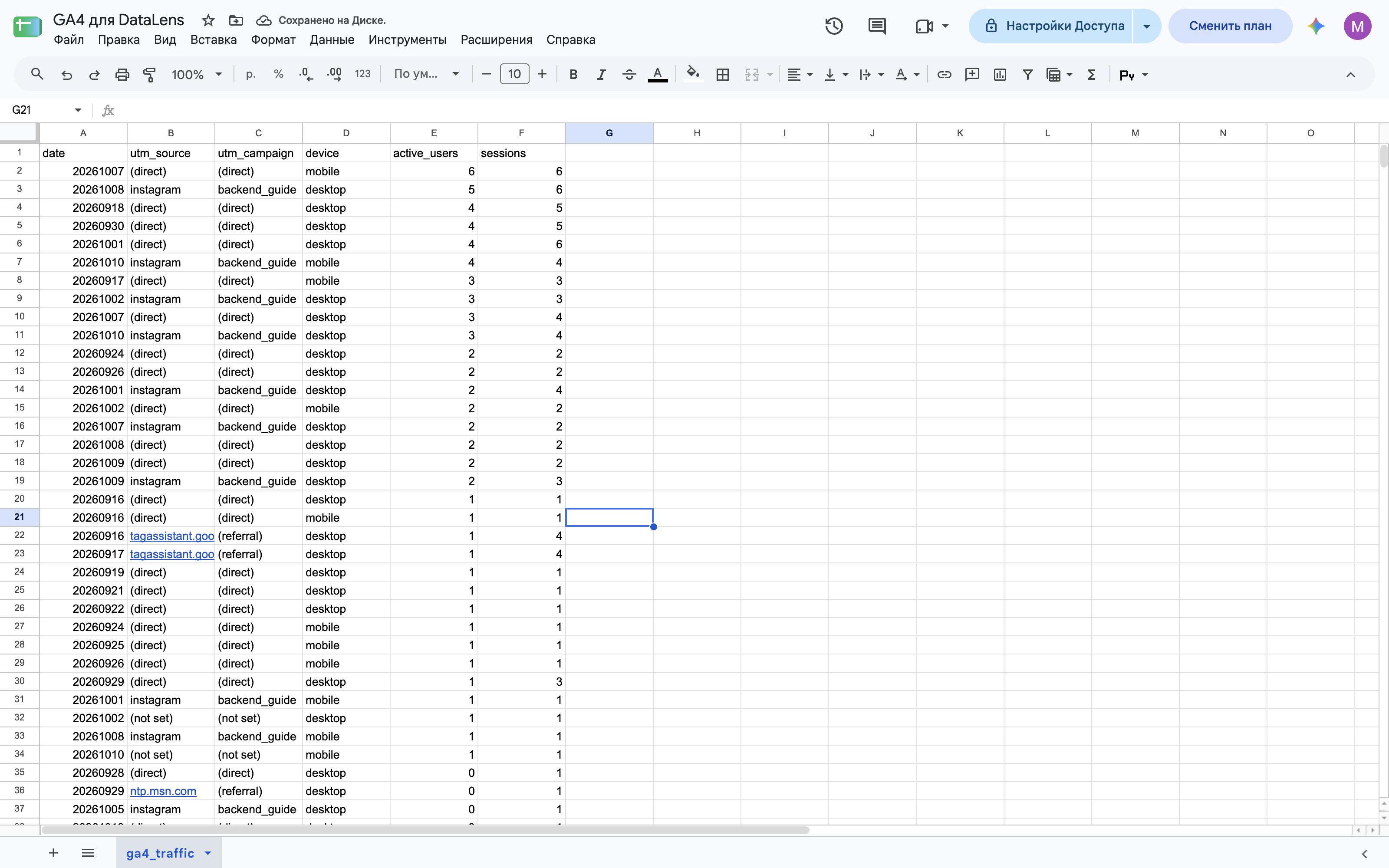
Task: Click the undo arrow icon
Action: click(66, 75)
